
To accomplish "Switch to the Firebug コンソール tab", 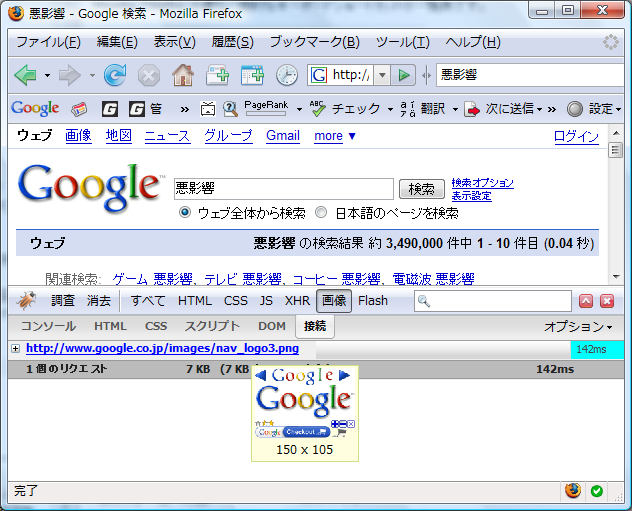I will click(x=48, y=326).
